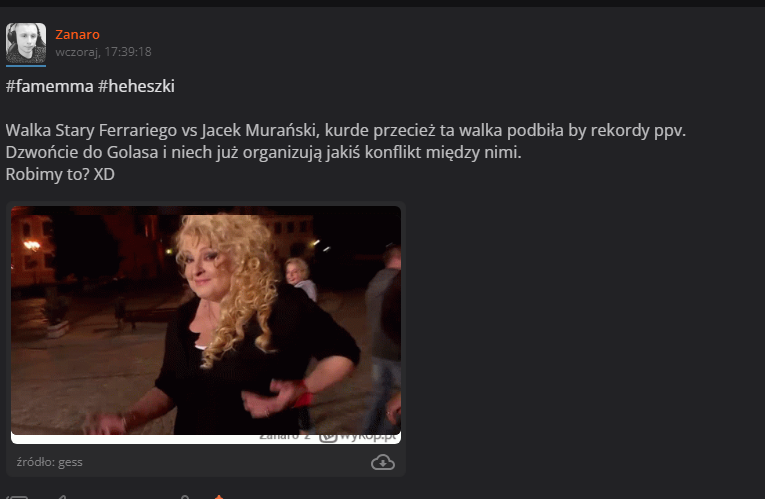Click the image attachment footer bar
This screenshot has width=765, height=499.
206,461
